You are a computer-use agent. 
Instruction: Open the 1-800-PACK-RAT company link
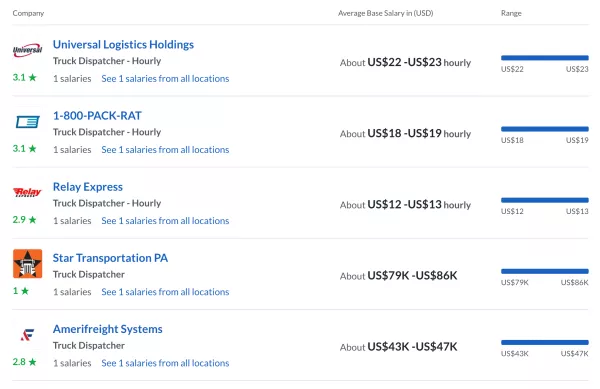pos(97,116)
